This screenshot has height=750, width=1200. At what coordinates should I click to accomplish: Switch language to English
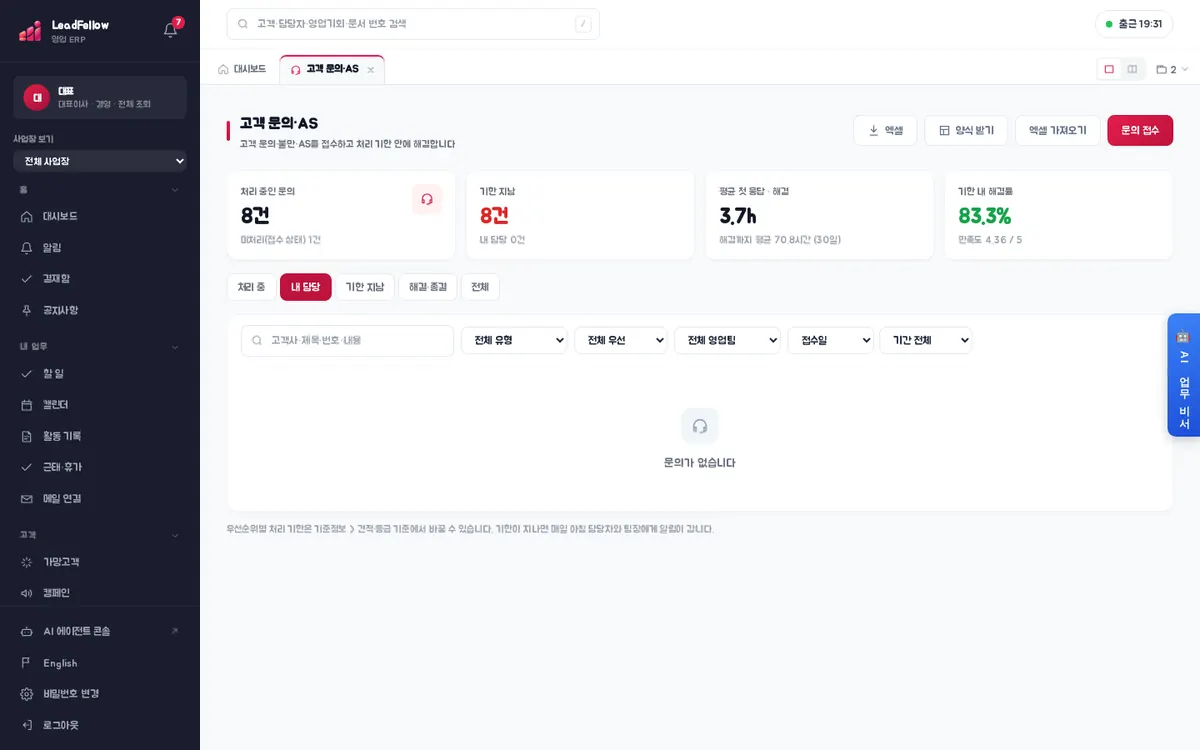pyautogui.click(x=100, y=663)
